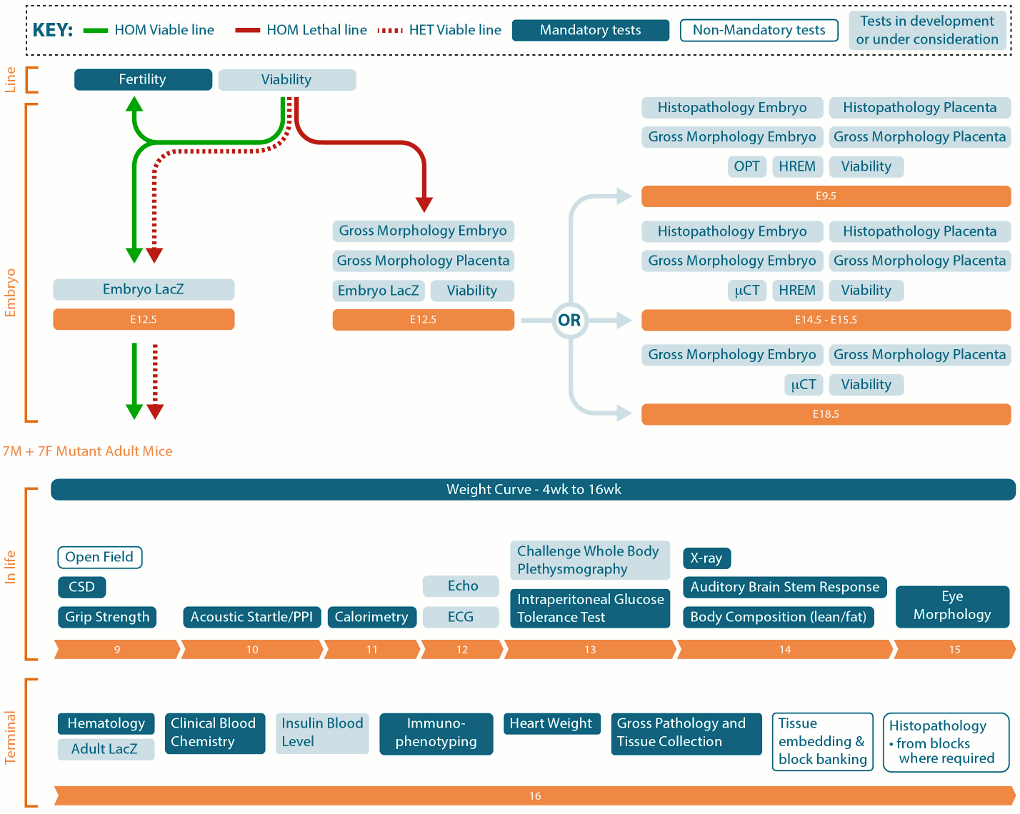Select the Eye Morphology test box
Viewport: 1020px width, 814px height.
[x=952, y=606]
